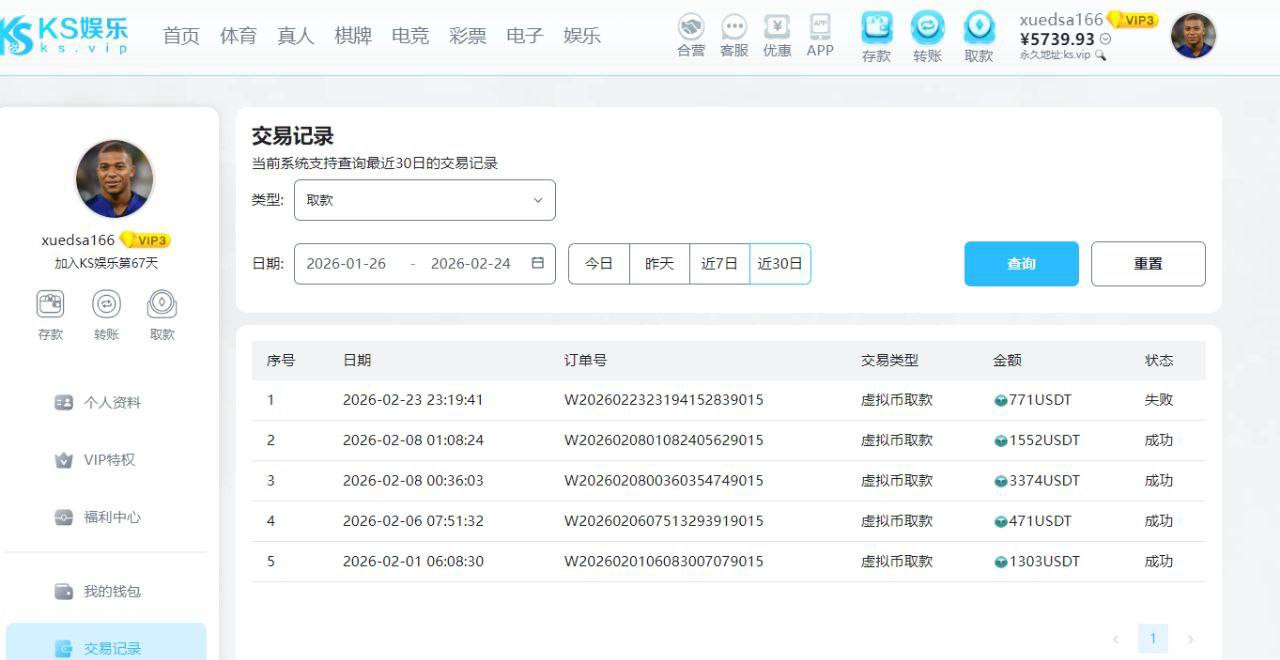Click the 优惠 promotions icon
Screen dimensions: 1280x660
777,28
